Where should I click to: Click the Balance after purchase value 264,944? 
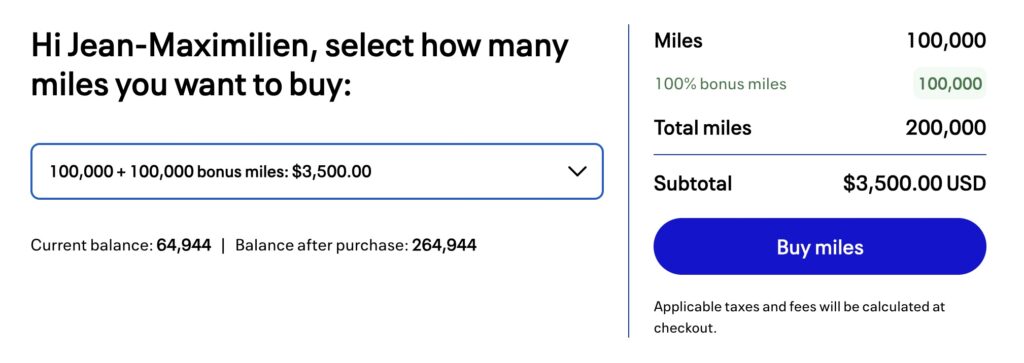tap(444, 245)
